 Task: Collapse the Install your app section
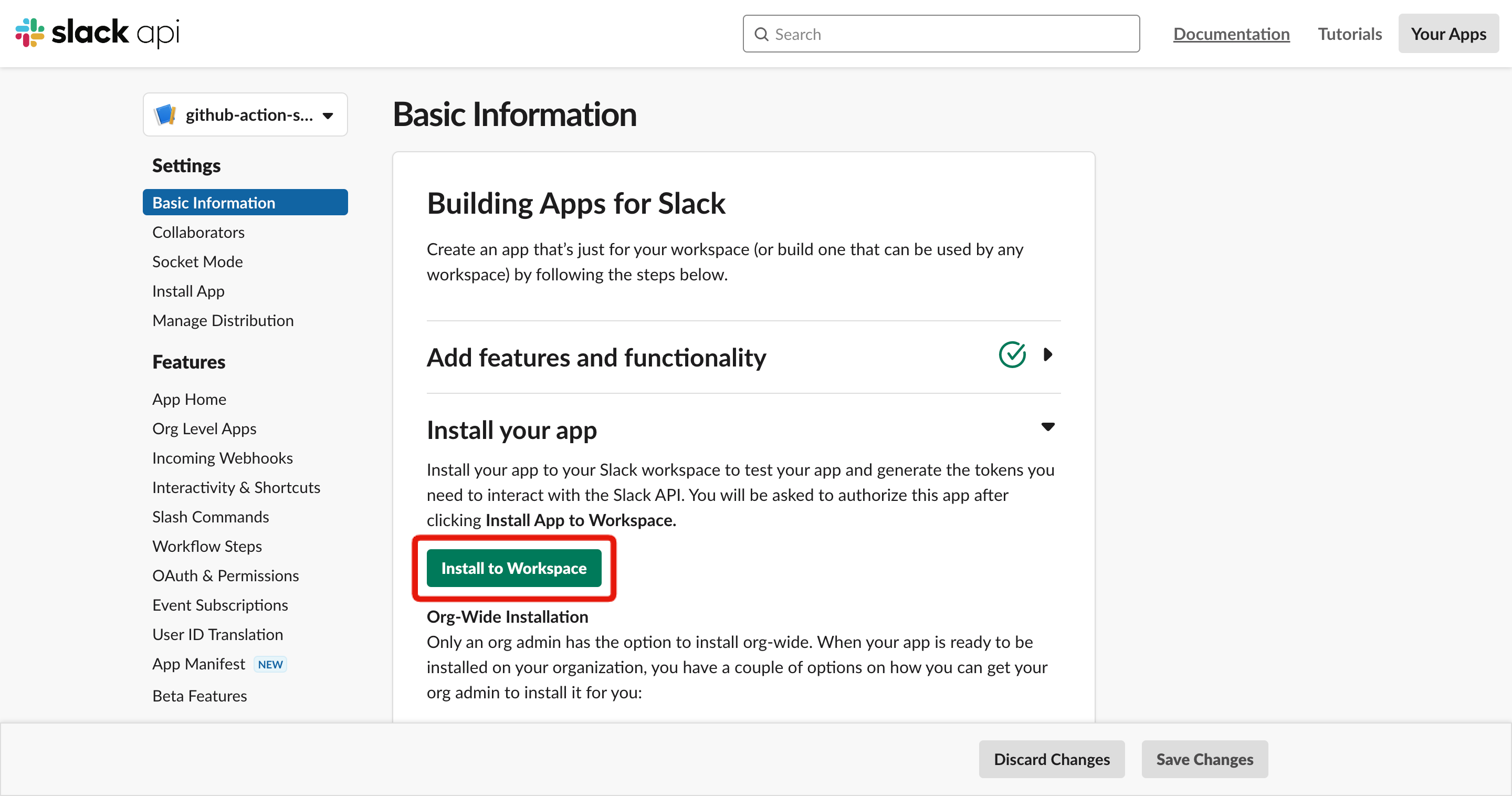[1048, 427]
